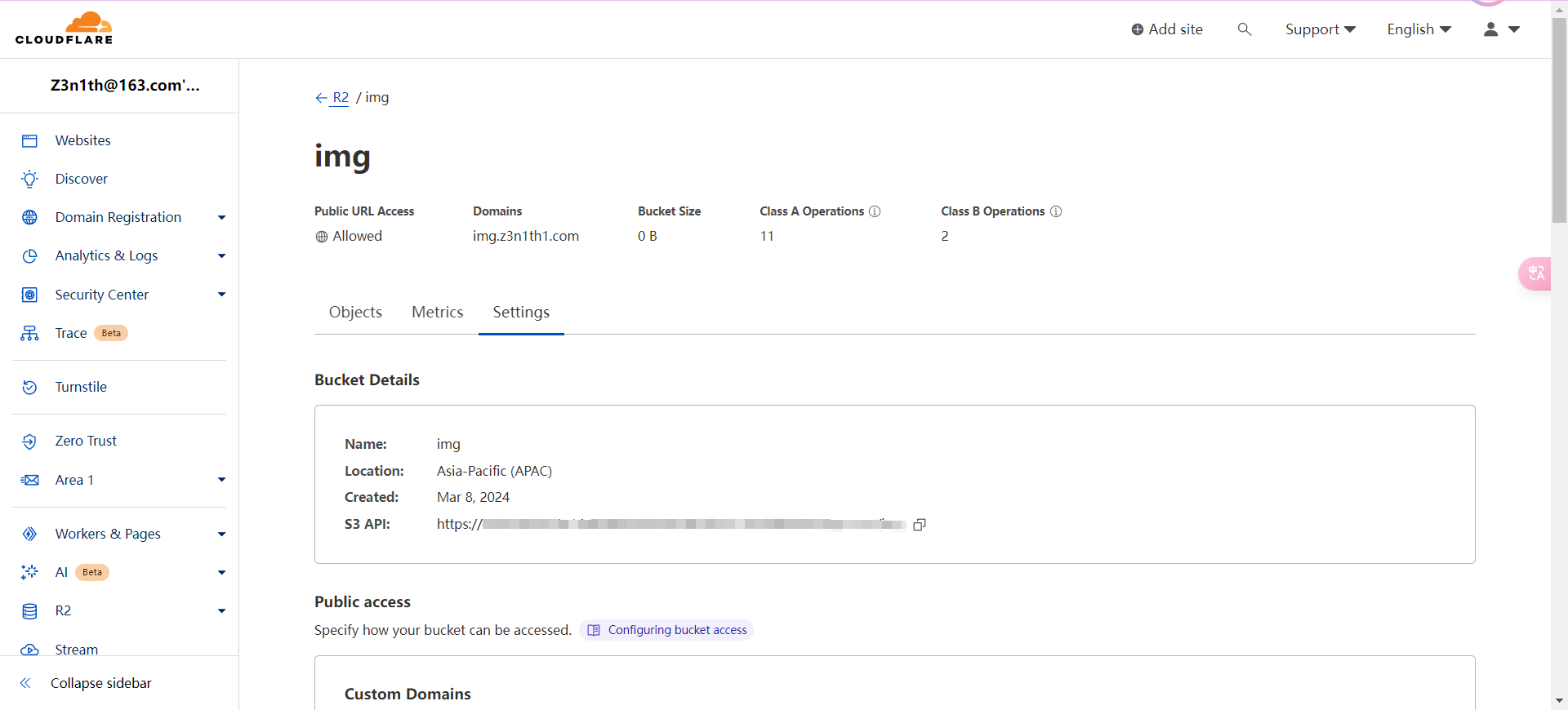This screenshot has height=710, width=1568.
Task: Click the Cloudflare logo
Action: (64, 29)
